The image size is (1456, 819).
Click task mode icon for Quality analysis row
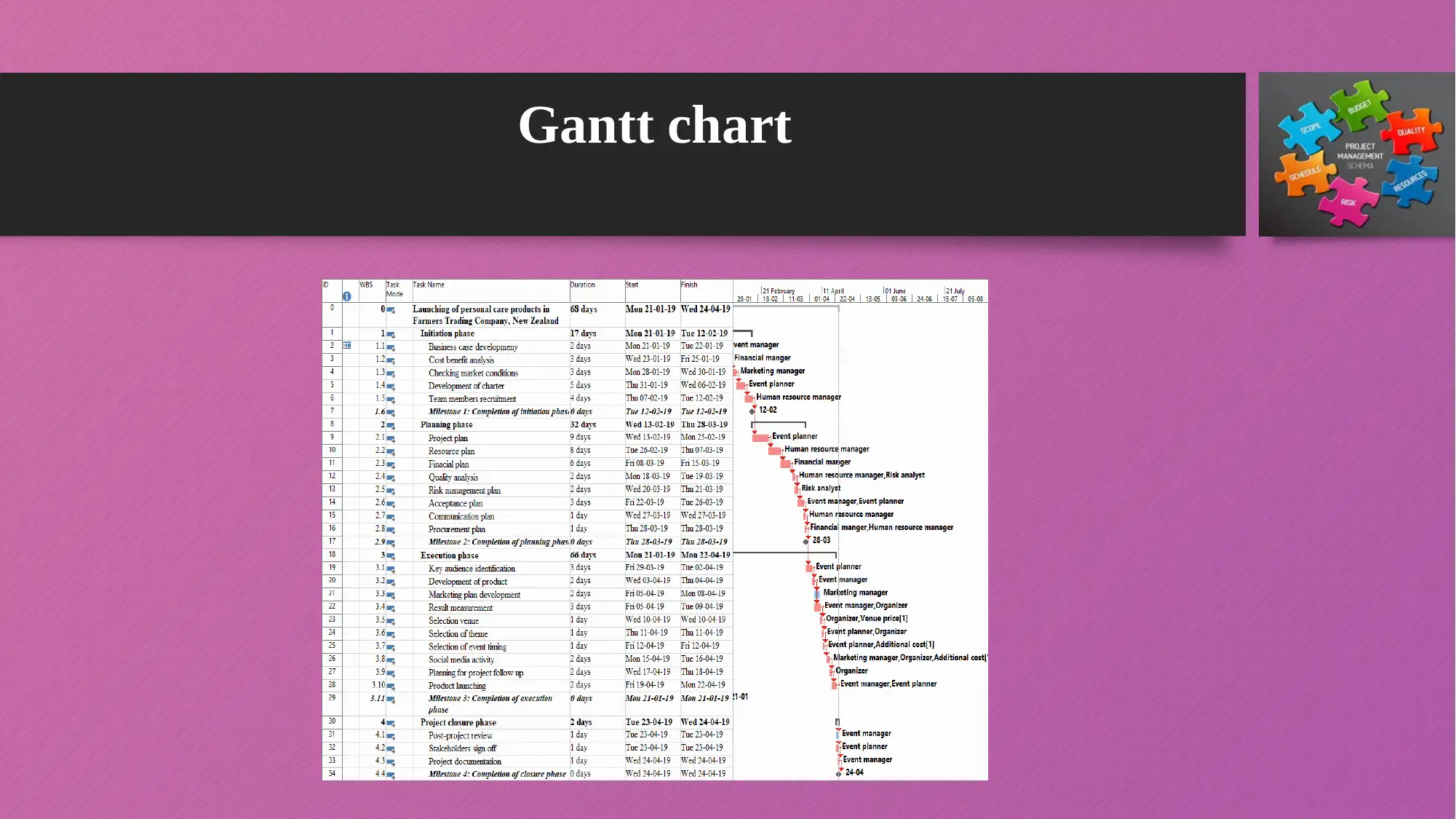(x=391, y=478)
